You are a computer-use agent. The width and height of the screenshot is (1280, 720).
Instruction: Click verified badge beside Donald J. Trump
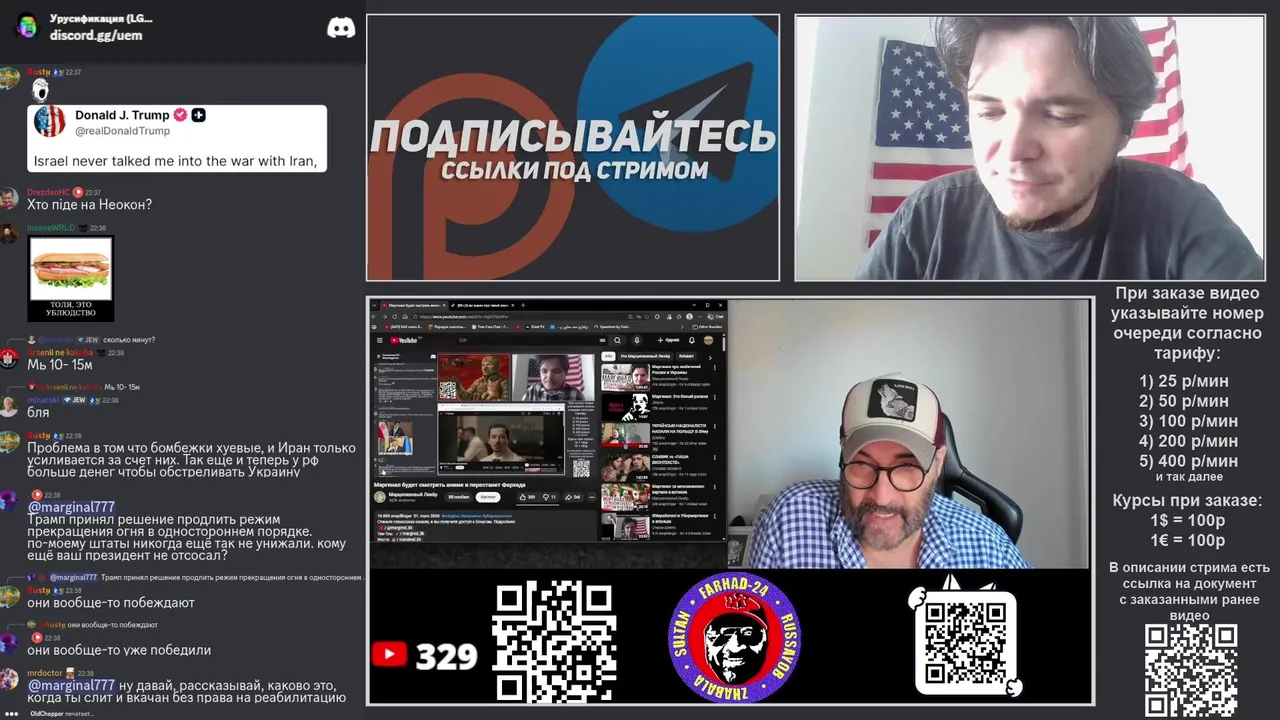click(180, 115)
